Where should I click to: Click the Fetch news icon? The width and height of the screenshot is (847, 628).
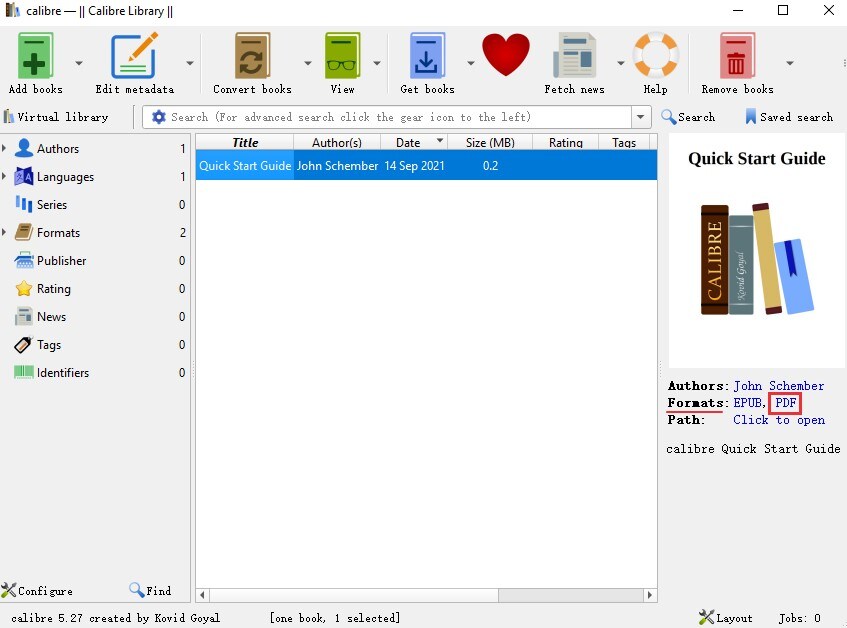point(574,56)
